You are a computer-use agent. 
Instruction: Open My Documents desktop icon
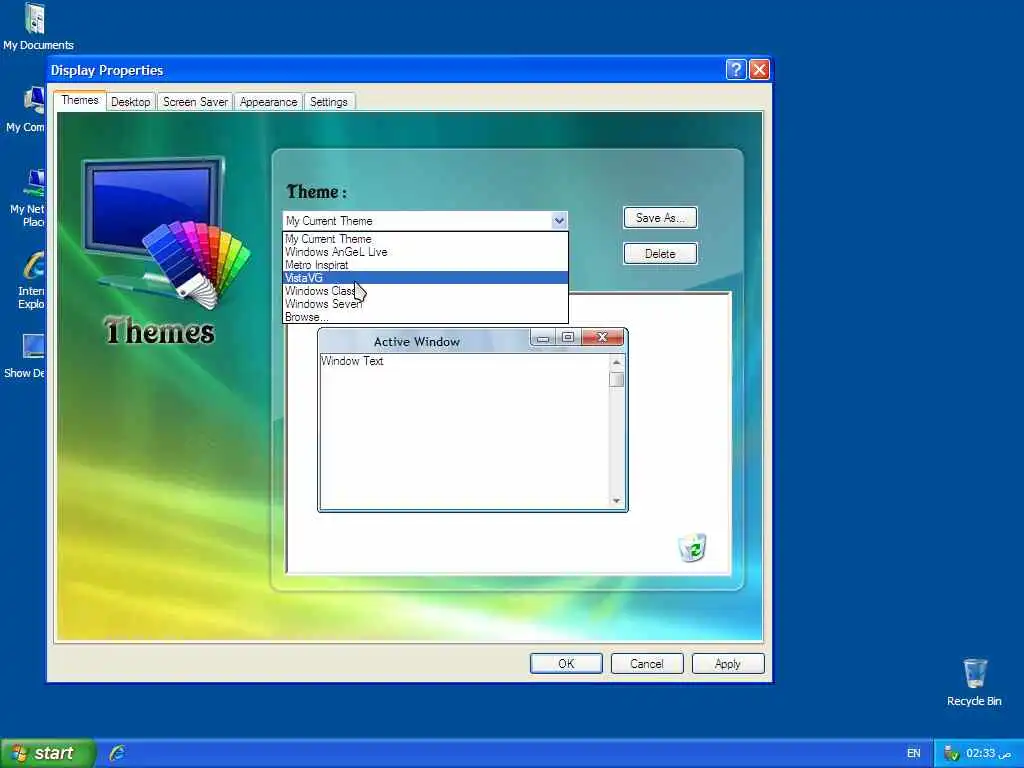point(36,26)
